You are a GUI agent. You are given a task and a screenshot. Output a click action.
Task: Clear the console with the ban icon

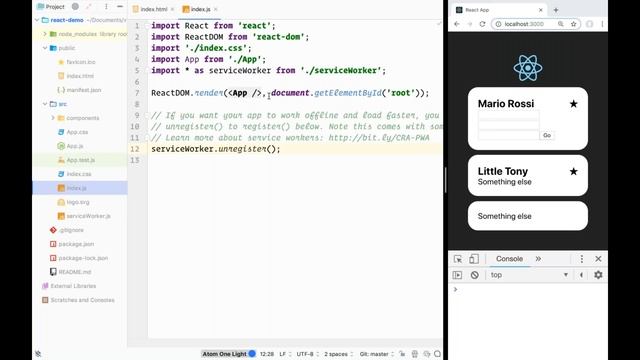pyautogui.click(x=474, y=275)
